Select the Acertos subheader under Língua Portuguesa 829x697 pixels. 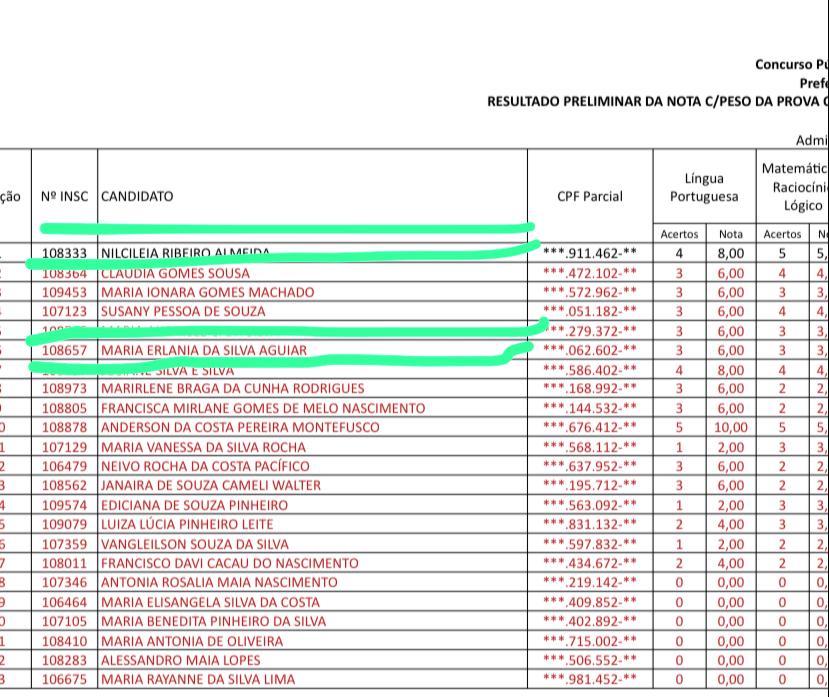coord(679,234)
